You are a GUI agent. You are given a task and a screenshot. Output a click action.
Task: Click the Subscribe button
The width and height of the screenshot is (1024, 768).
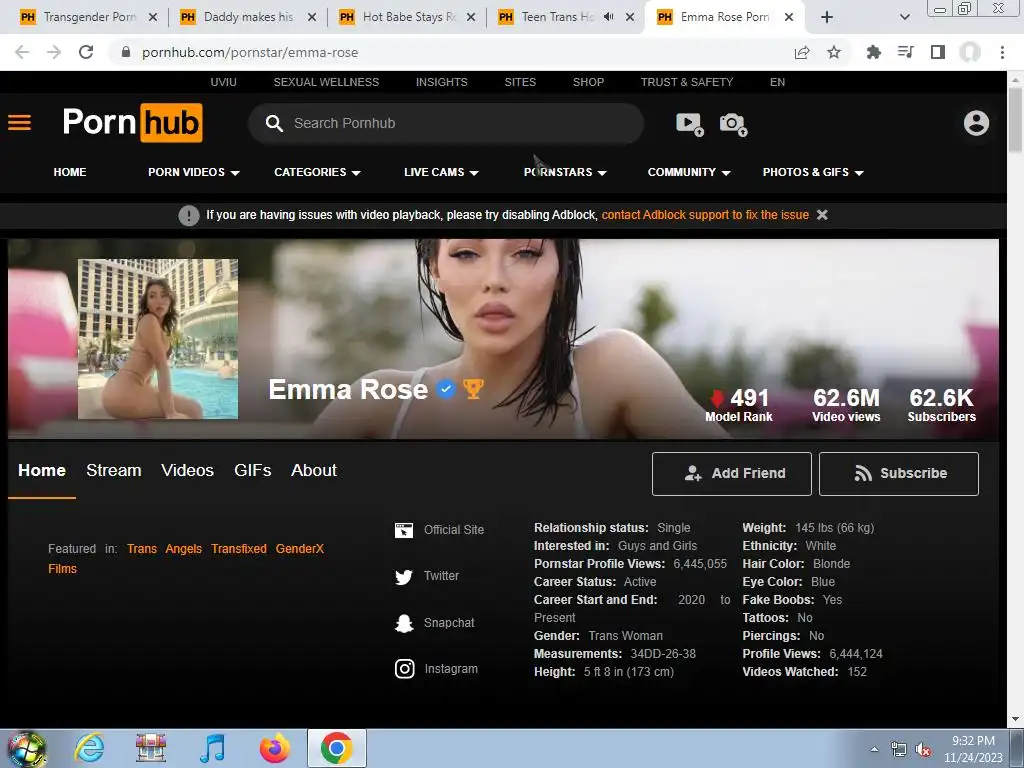pos(899,473)
